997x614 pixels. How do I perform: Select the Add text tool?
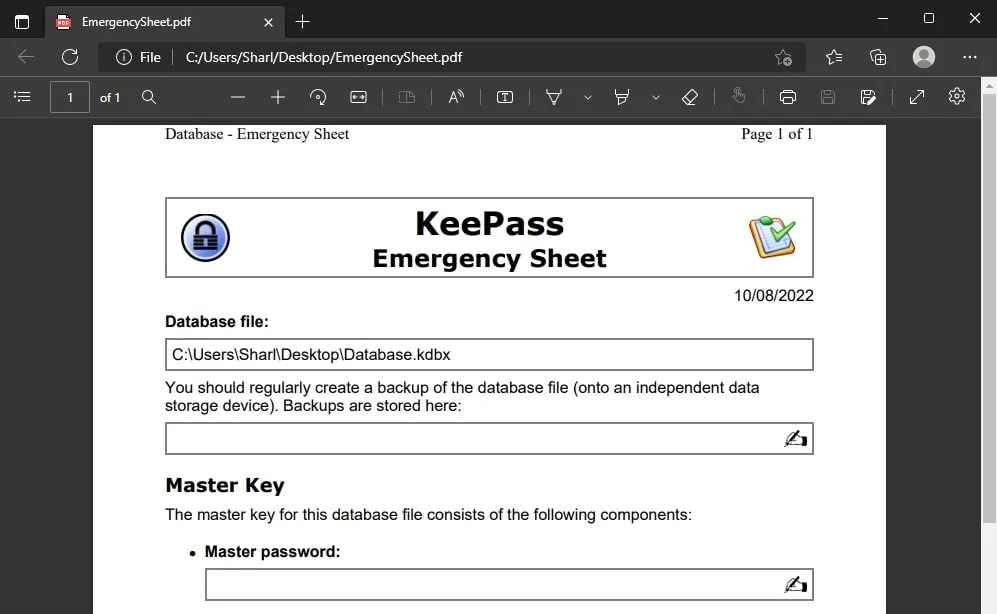(x=505, y=97)
